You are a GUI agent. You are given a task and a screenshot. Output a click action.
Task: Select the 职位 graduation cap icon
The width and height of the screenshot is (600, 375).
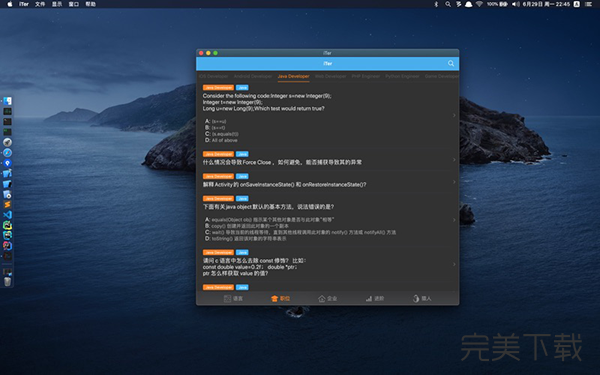274,298
